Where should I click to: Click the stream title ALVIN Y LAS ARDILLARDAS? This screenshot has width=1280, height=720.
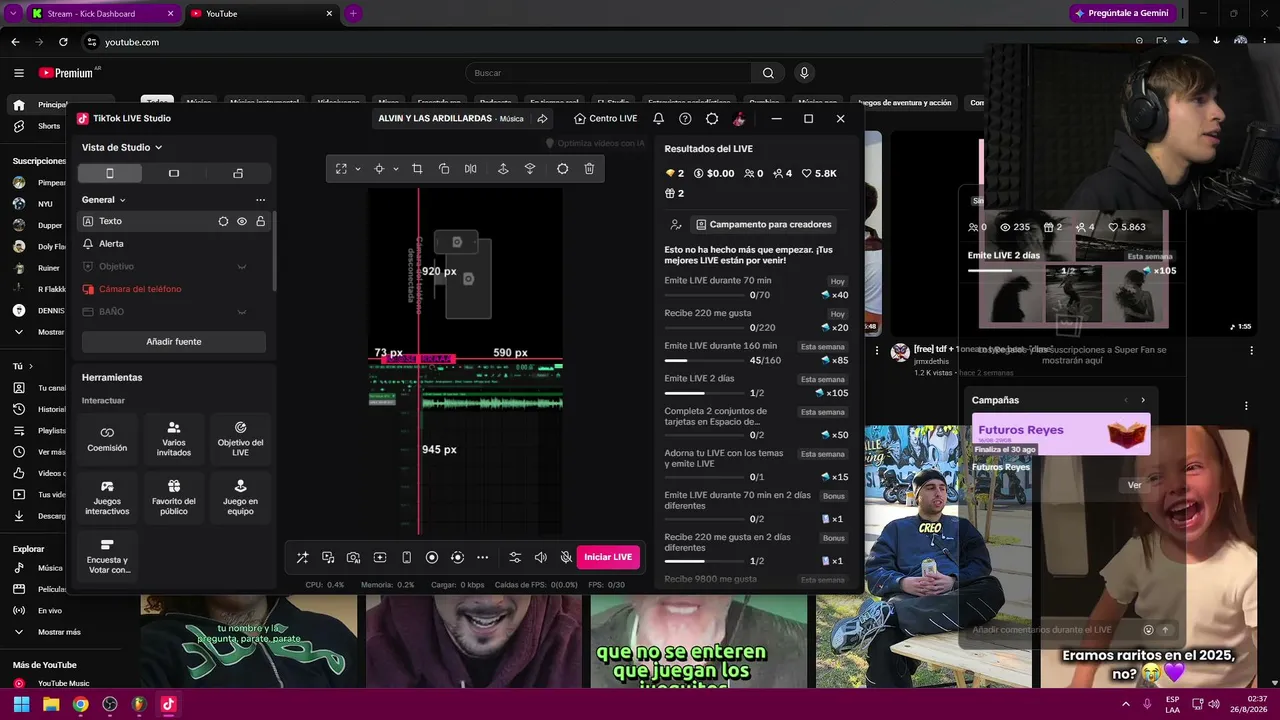pos(435,118)
